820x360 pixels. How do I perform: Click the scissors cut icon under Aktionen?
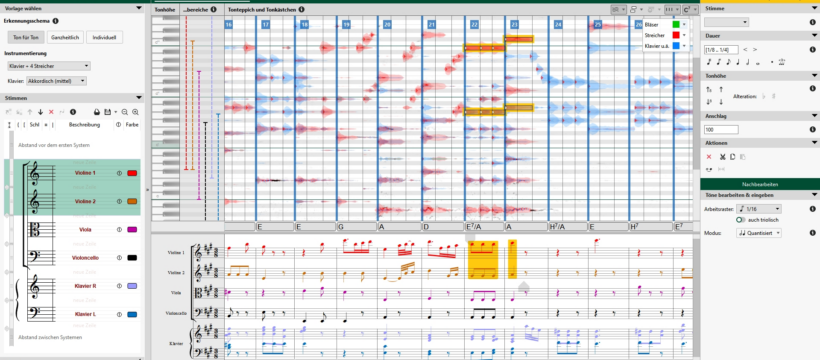click(722, 156)
